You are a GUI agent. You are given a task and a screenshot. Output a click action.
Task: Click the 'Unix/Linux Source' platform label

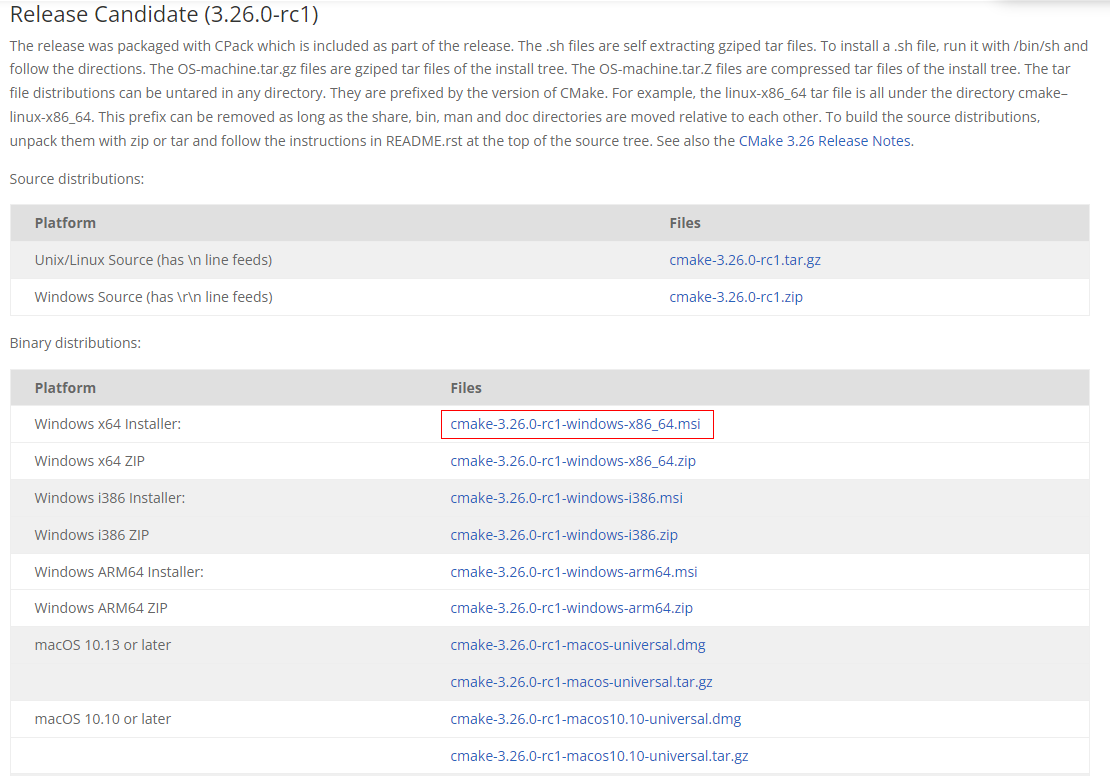(153, 260)
